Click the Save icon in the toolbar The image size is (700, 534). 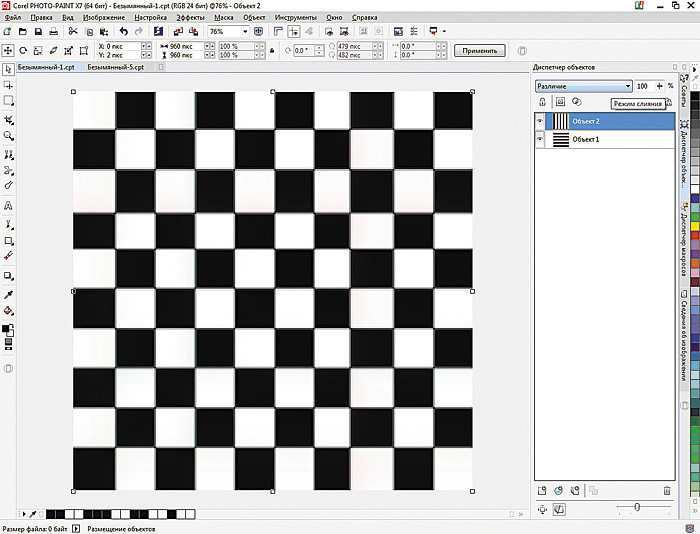click(38, 32)
